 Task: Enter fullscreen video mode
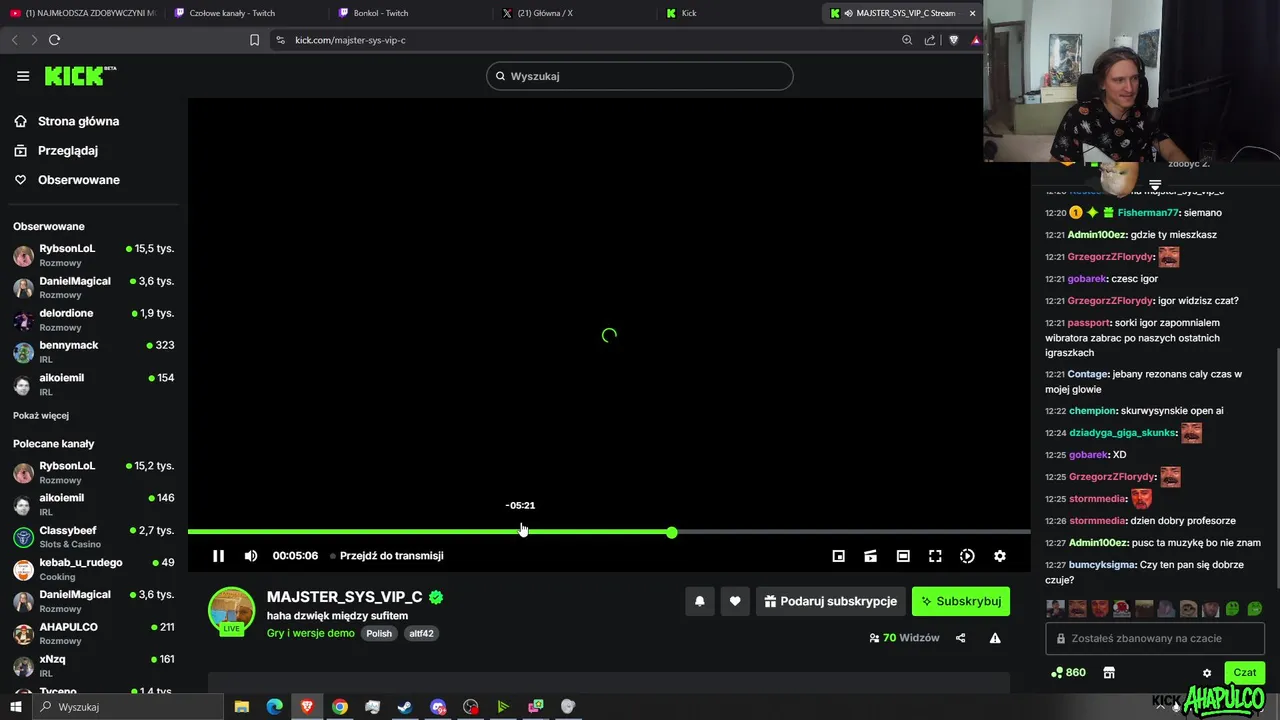(935, 556)
